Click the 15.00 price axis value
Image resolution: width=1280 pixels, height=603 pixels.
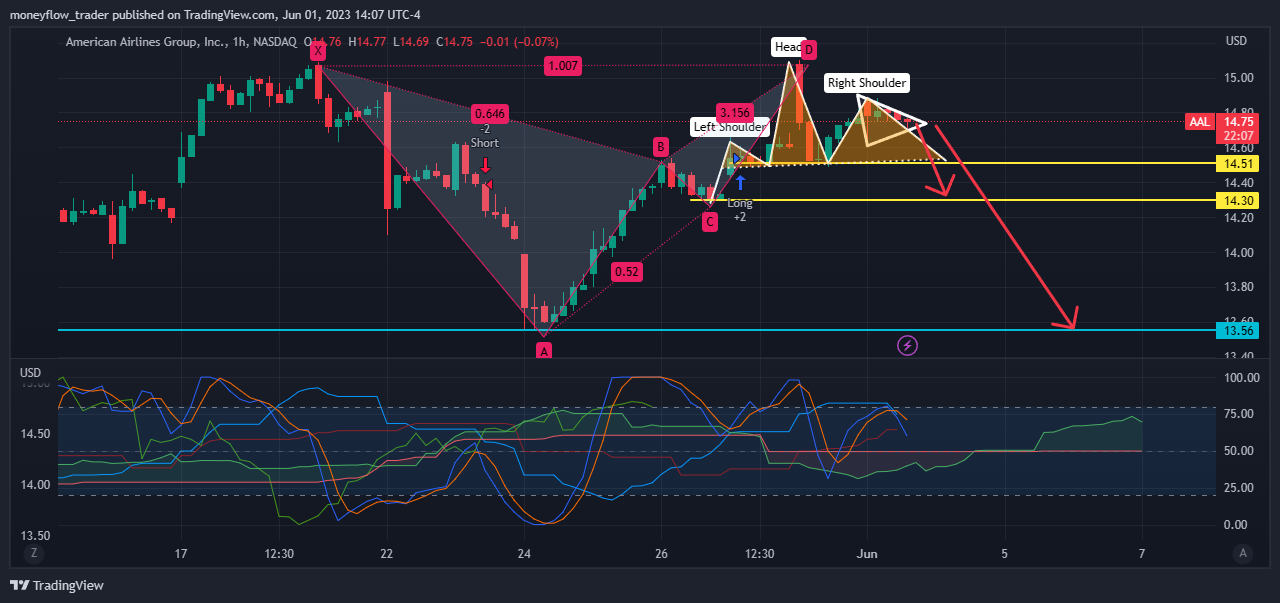[x=1237, y=78]
